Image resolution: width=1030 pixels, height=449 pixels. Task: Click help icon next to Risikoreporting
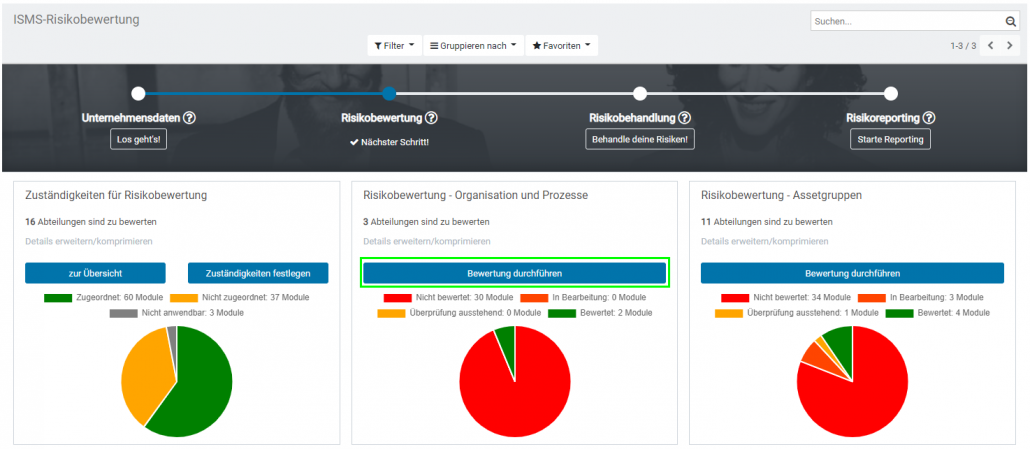(929, 118)
